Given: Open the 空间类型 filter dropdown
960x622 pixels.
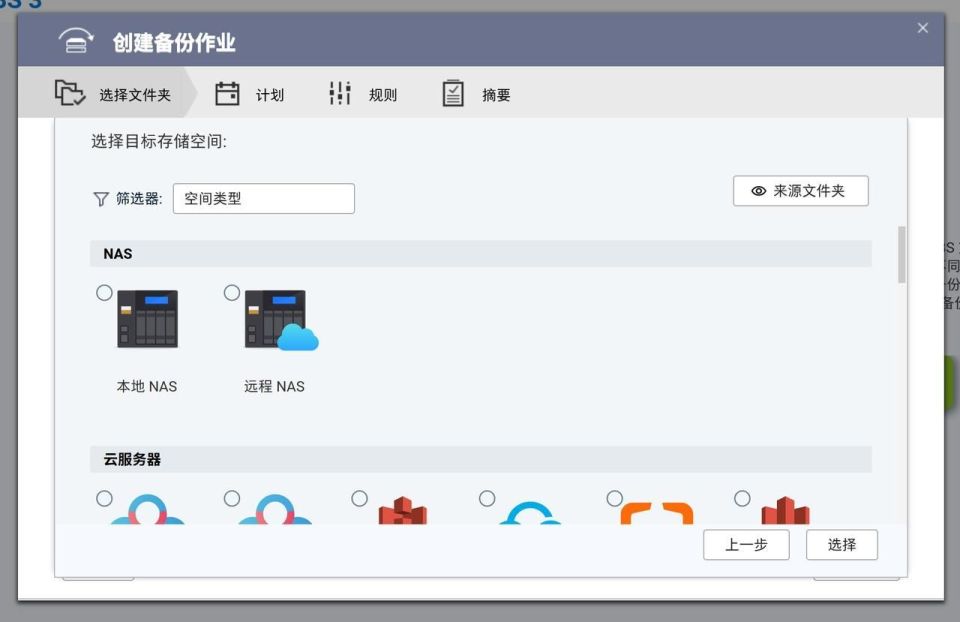Looking at the screenshot, I should (x=263, y=198).
